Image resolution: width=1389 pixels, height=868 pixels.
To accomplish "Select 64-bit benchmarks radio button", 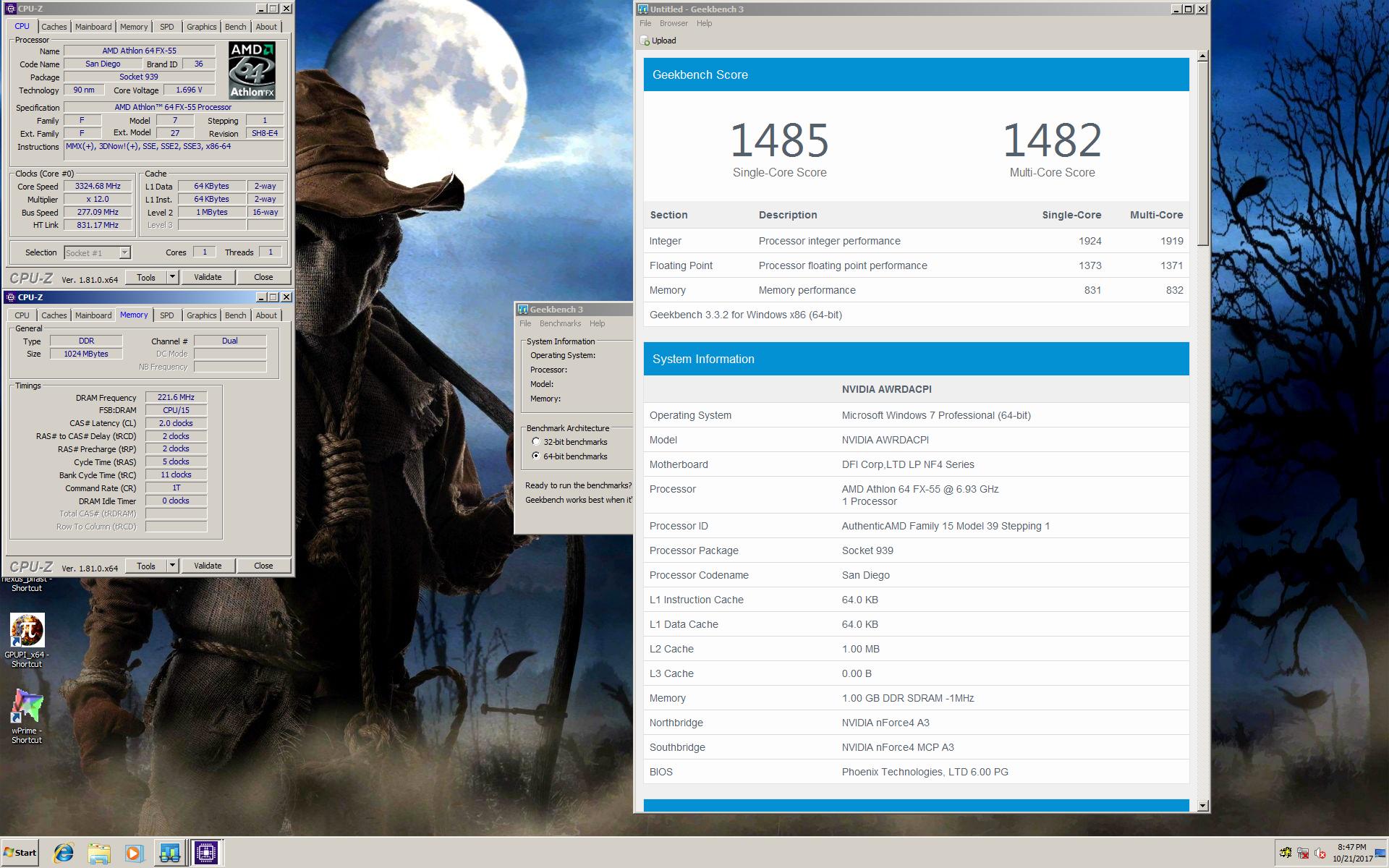I will [x=536, y=456].
